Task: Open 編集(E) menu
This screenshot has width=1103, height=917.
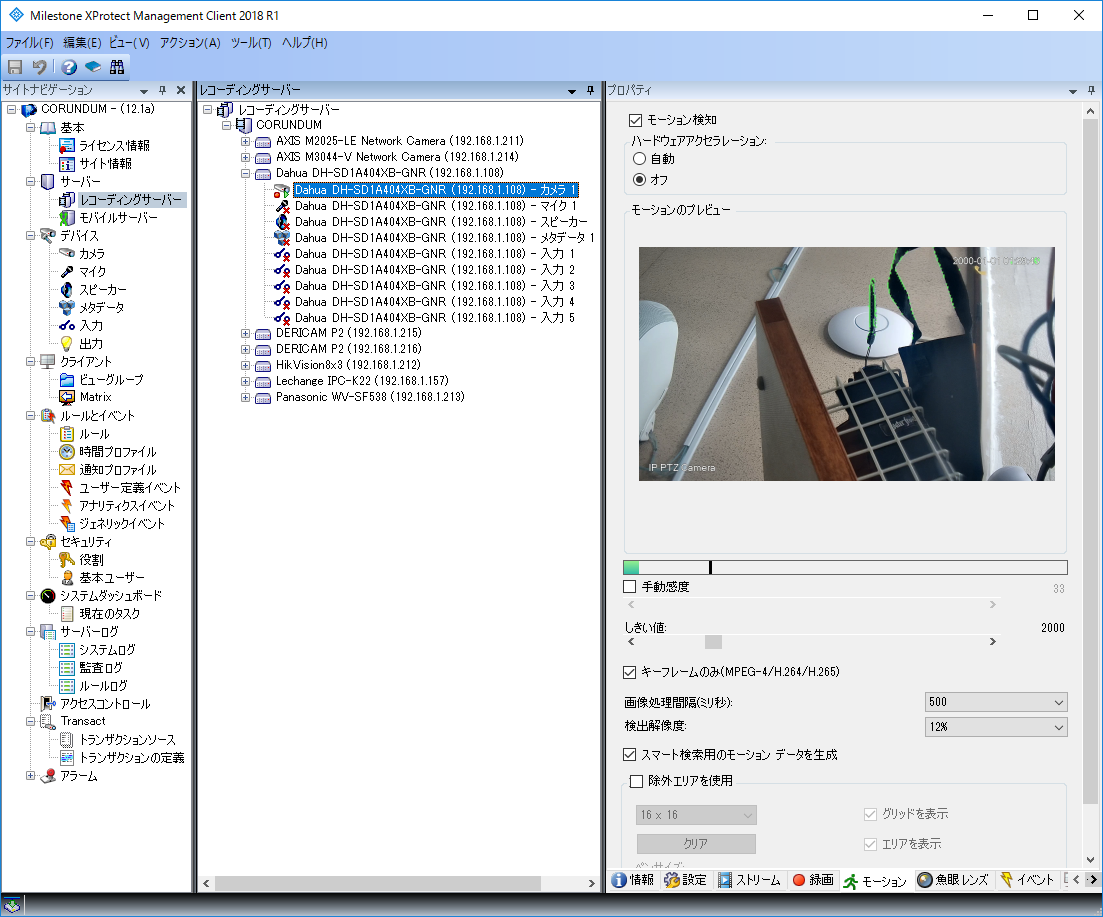Action: [x=82, y=43]
